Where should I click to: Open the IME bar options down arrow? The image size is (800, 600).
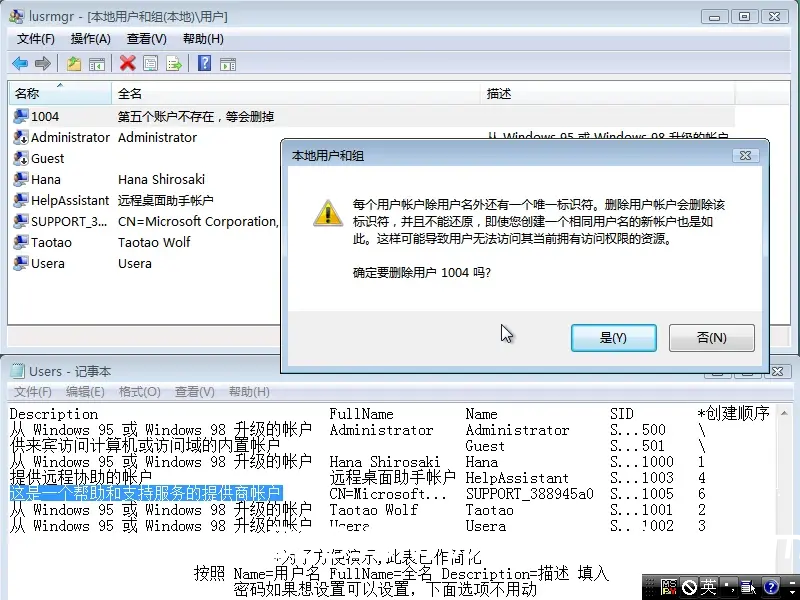(x=792, y=592)
